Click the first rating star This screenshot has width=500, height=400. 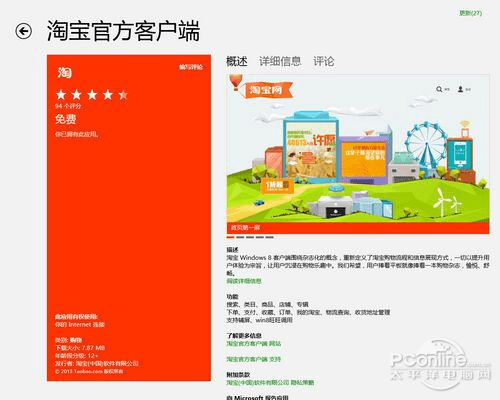(x=61, y=95)
